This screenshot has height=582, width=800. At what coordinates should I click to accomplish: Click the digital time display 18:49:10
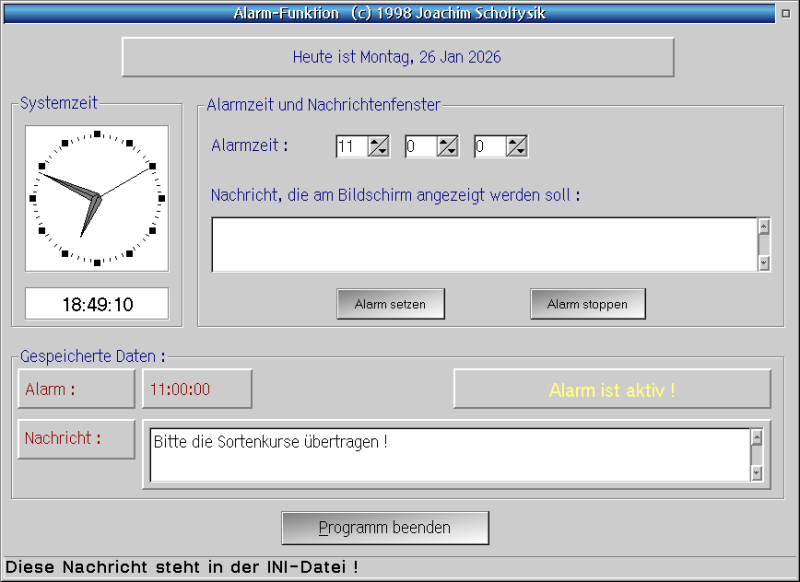[x=96, y=304]
